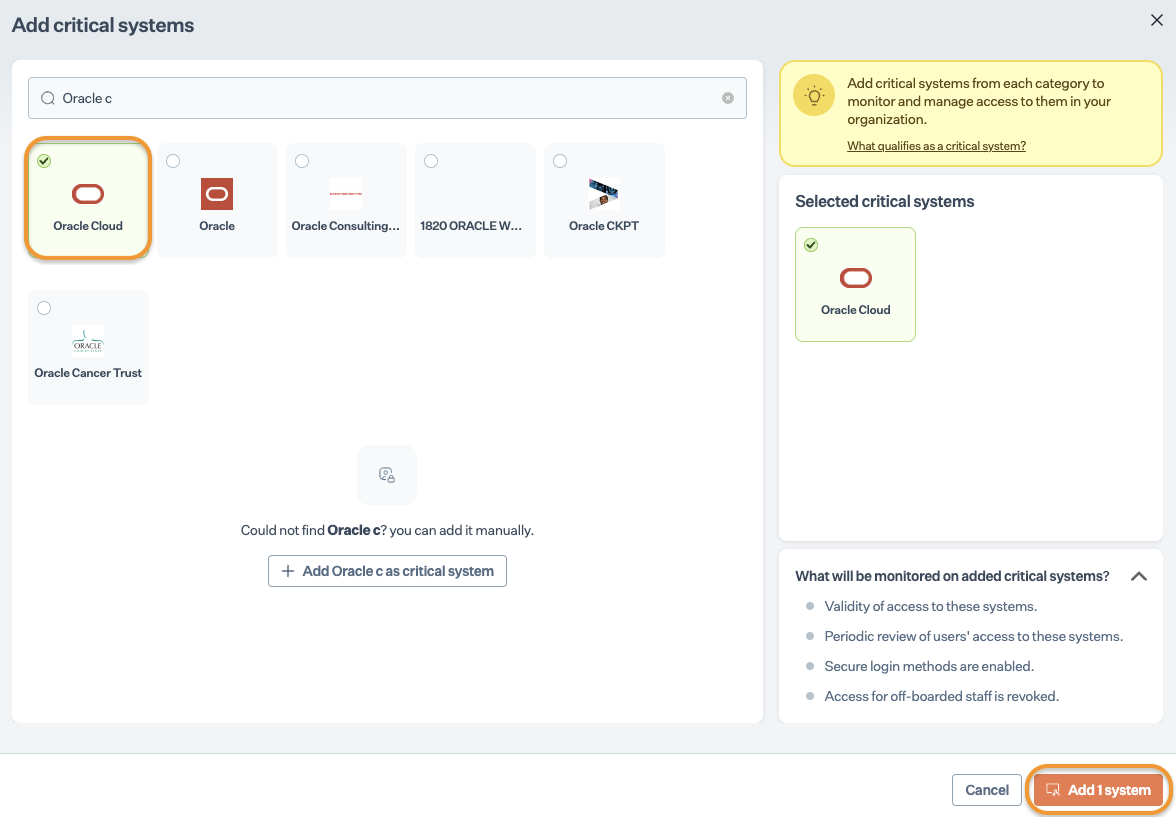Close the Add critical systems dialog
The image size is (1176, 817).
pos(1156,20)
